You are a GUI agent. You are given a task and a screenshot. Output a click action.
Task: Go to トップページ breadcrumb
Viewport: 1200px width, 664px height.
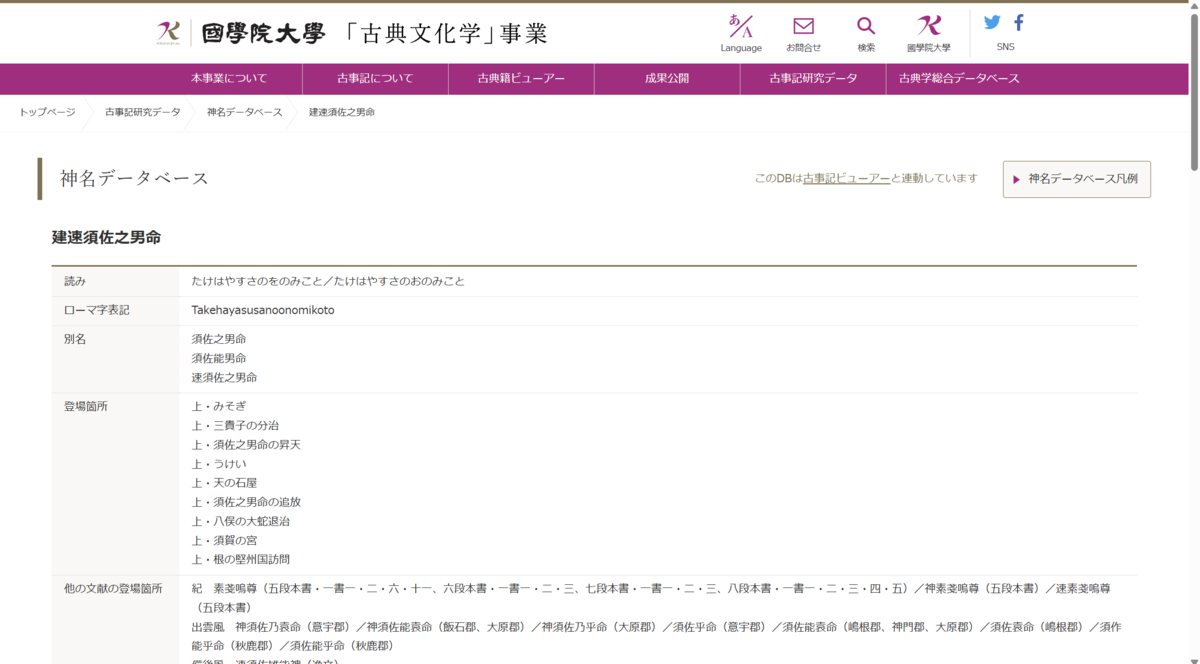[x=47, y=112]
